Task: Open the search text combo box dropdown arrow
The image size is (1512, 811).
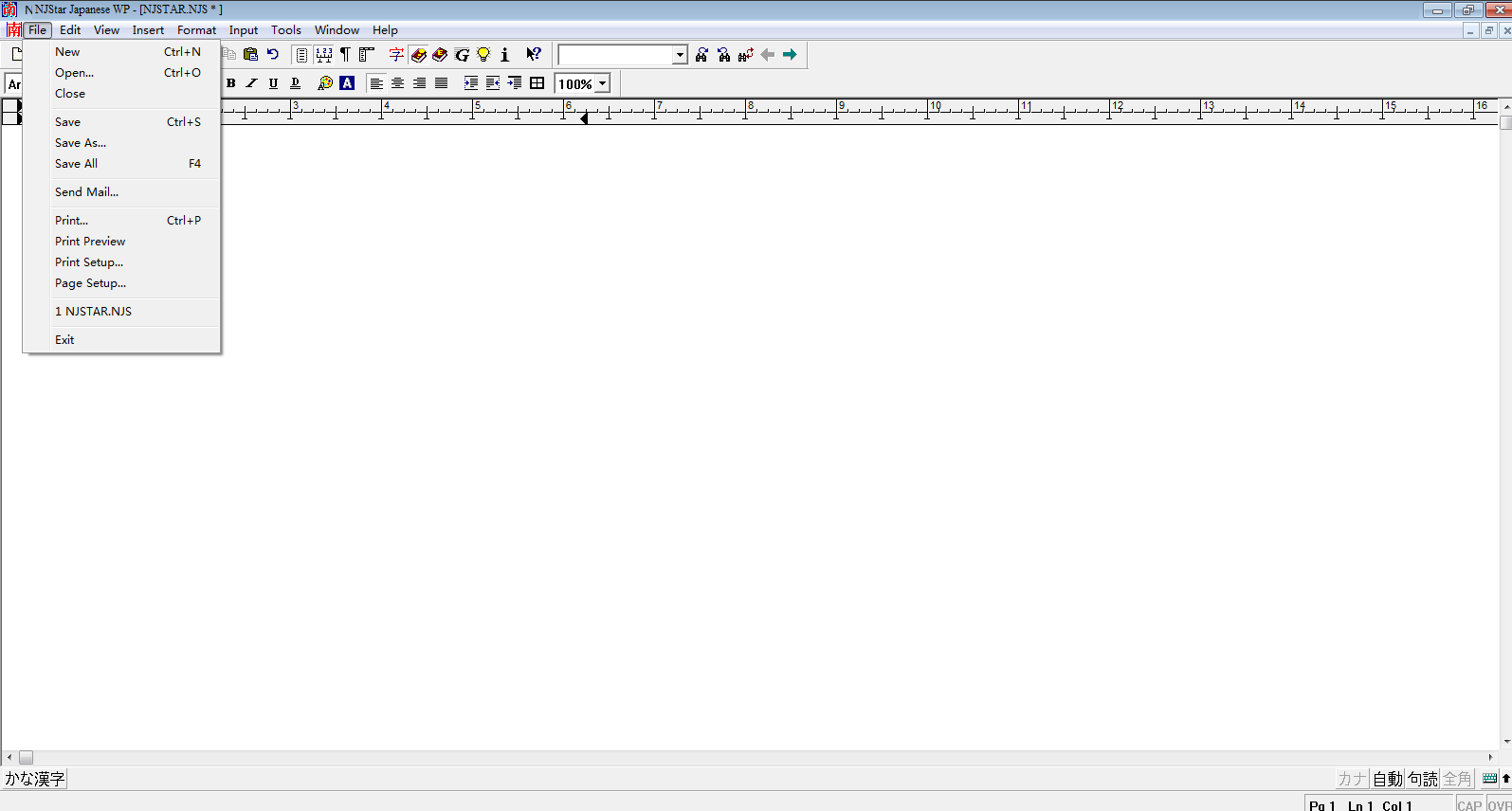Action: pyautogui.click(x=680, y=55)
